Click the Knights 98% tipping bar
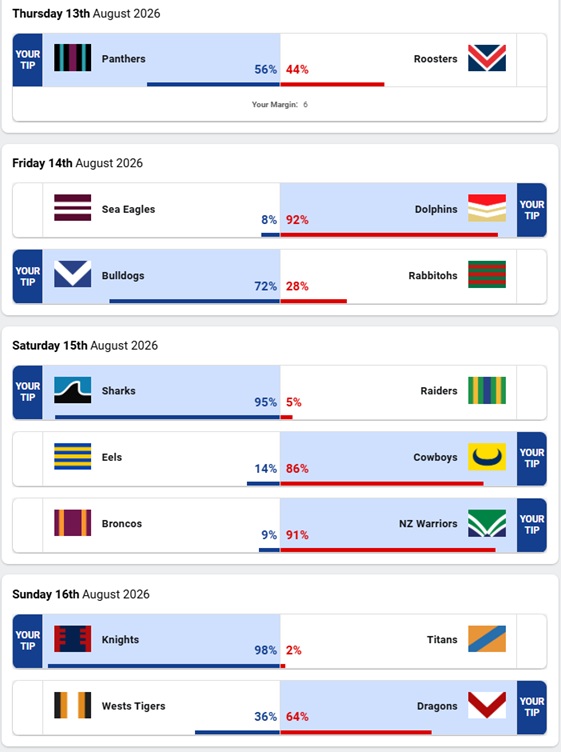This screenshot has width=561, height=752. tap(164, 666)
